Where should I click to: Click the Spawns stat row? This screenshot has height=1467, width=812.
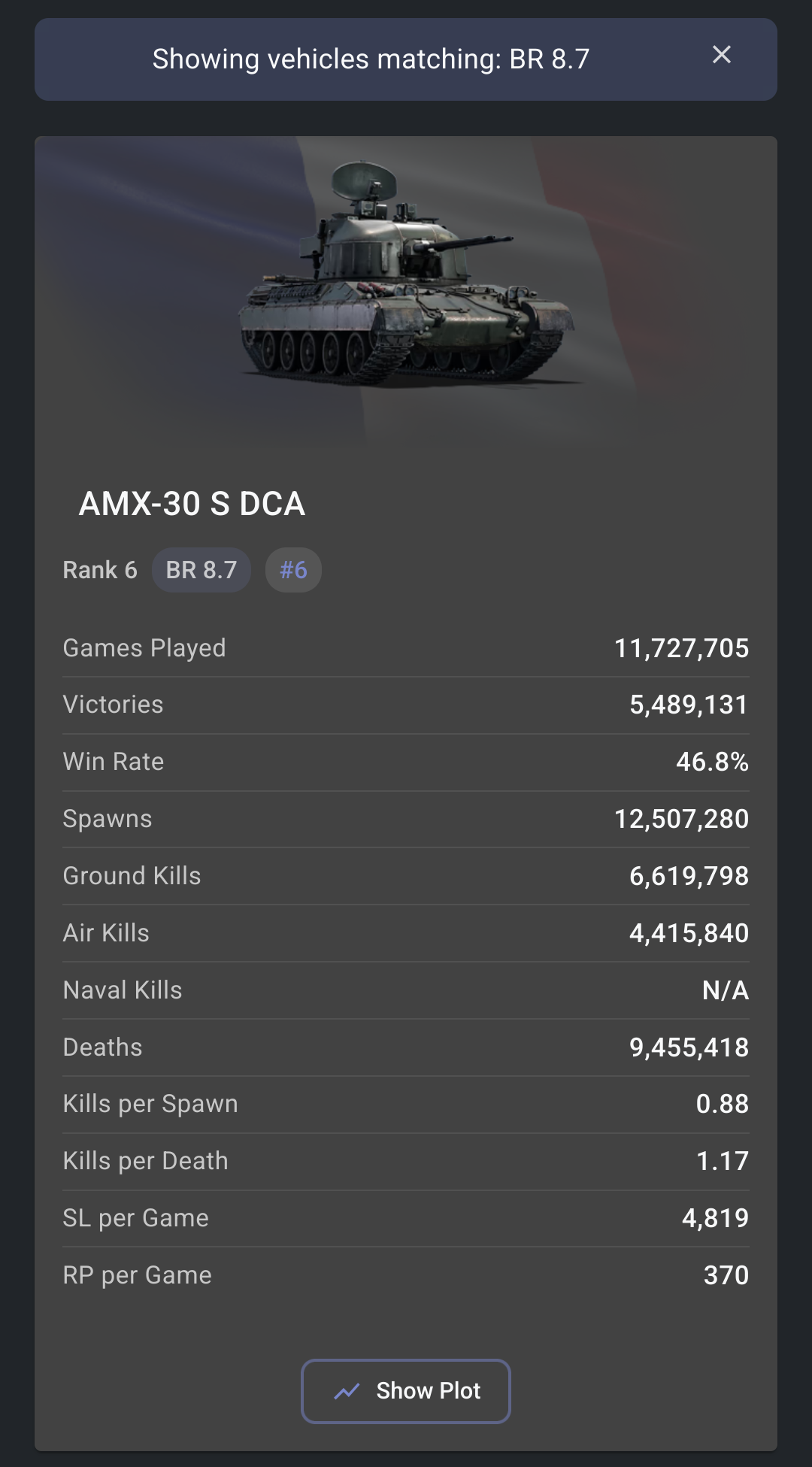[x=406, y=819]
